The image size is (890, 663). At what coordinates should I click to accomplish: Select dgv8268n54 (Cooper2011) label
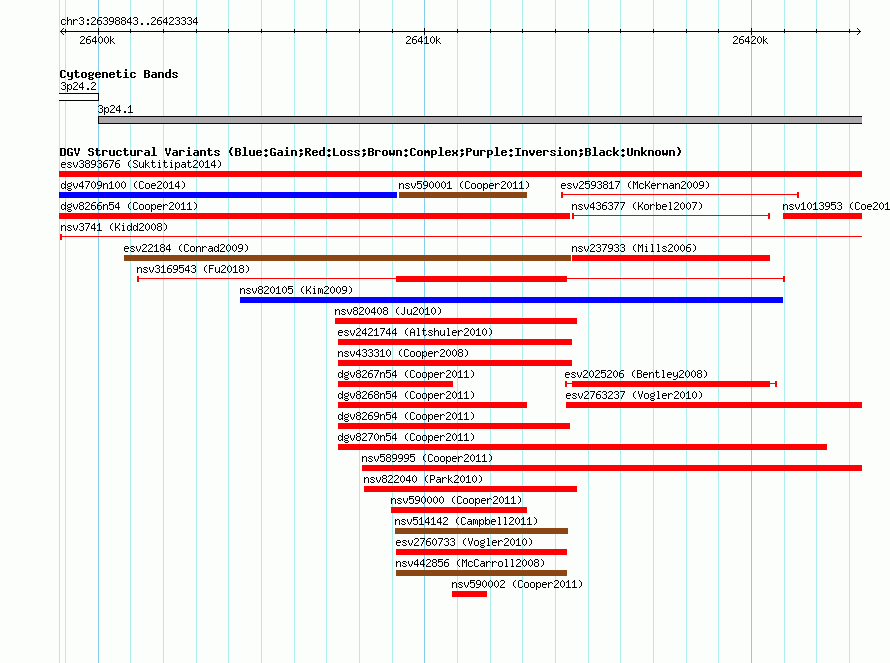point(406,395)
